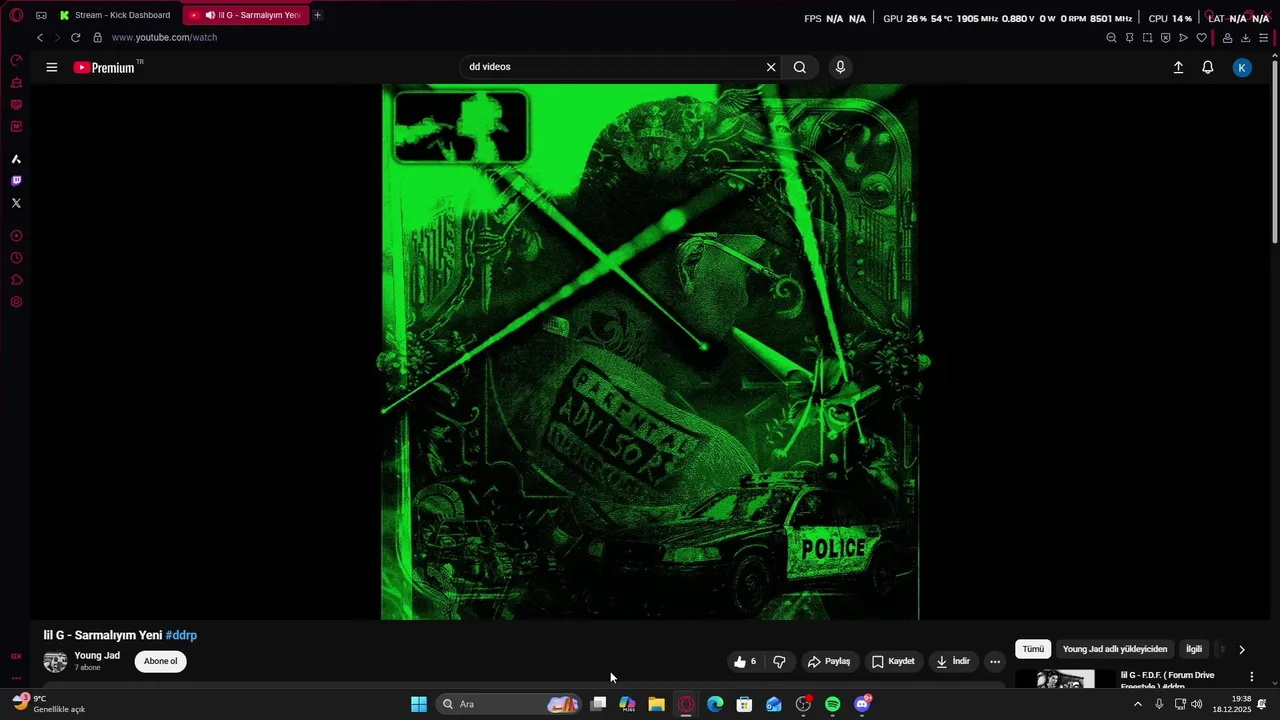The image size is (1280, 720).
Task: Pin page with pinboard icon
Action: click(1129, 37)
